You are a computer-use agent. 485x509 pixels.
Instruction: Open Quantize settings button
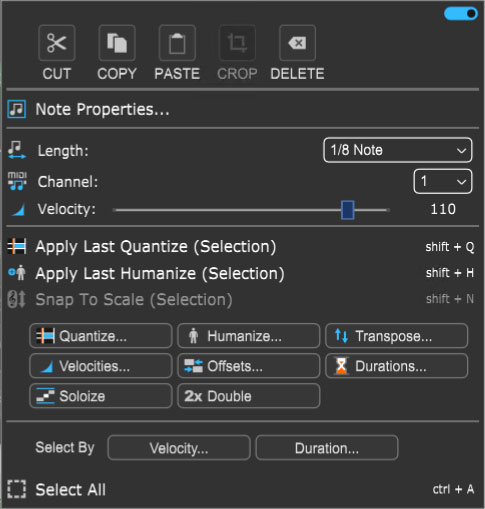pyautogui.click(x=101, y=336)
